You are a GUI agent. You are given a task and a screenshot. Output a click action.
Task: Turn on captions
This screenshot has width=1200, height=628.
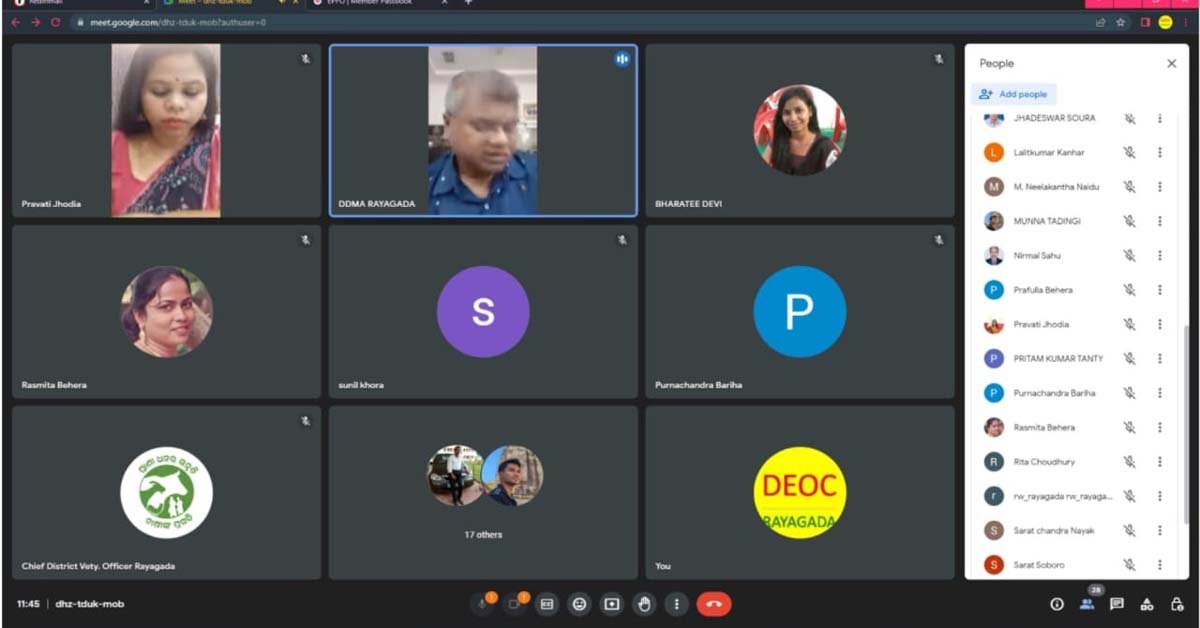click(x=547, y=604)
